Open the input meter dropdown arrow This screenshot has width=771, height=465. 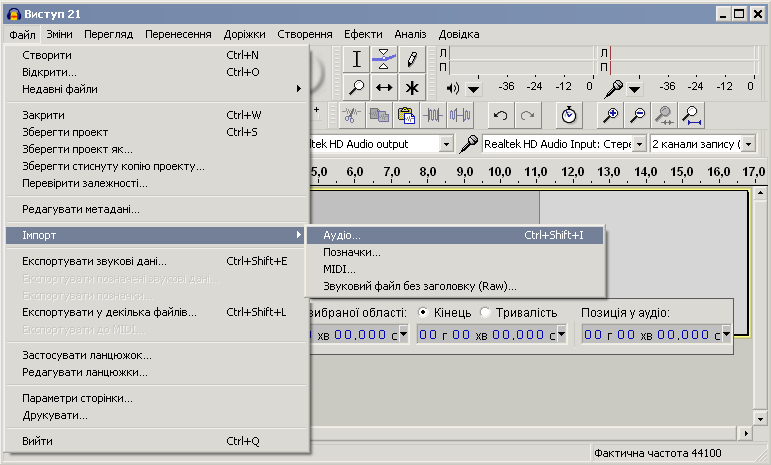click(634, 89)
